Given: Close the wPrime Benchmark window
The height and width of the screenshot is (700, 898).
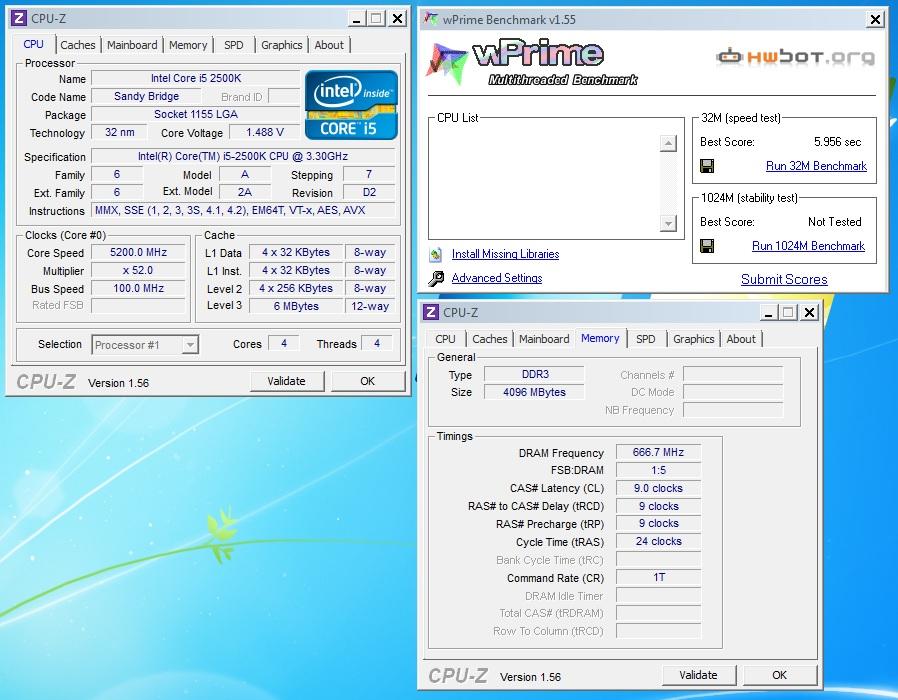Looking at the screenshot, I should tap(875, 19).
